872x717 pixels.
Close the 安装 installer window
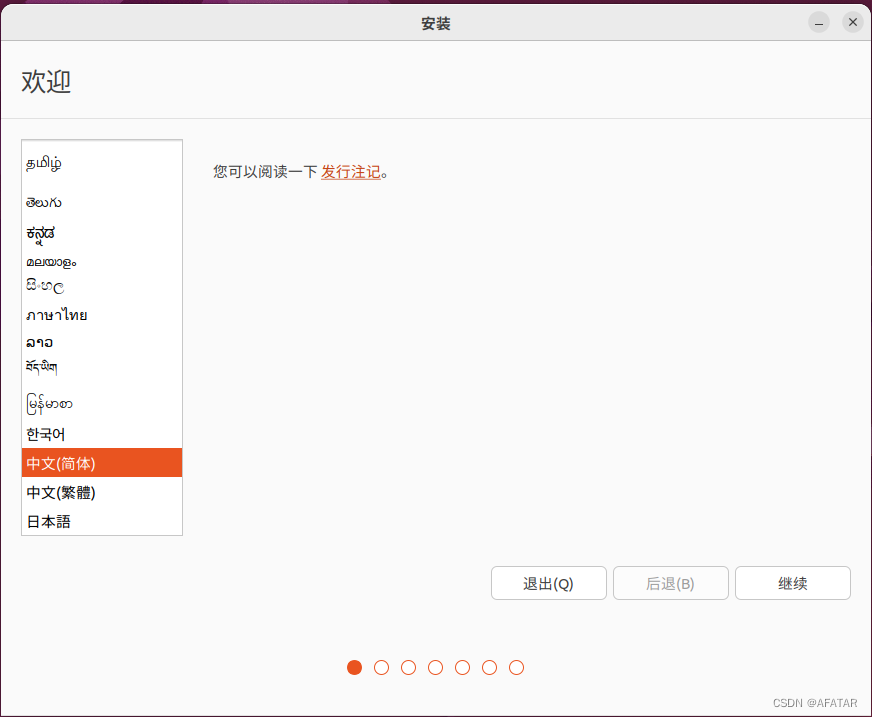tap(853, 22)
